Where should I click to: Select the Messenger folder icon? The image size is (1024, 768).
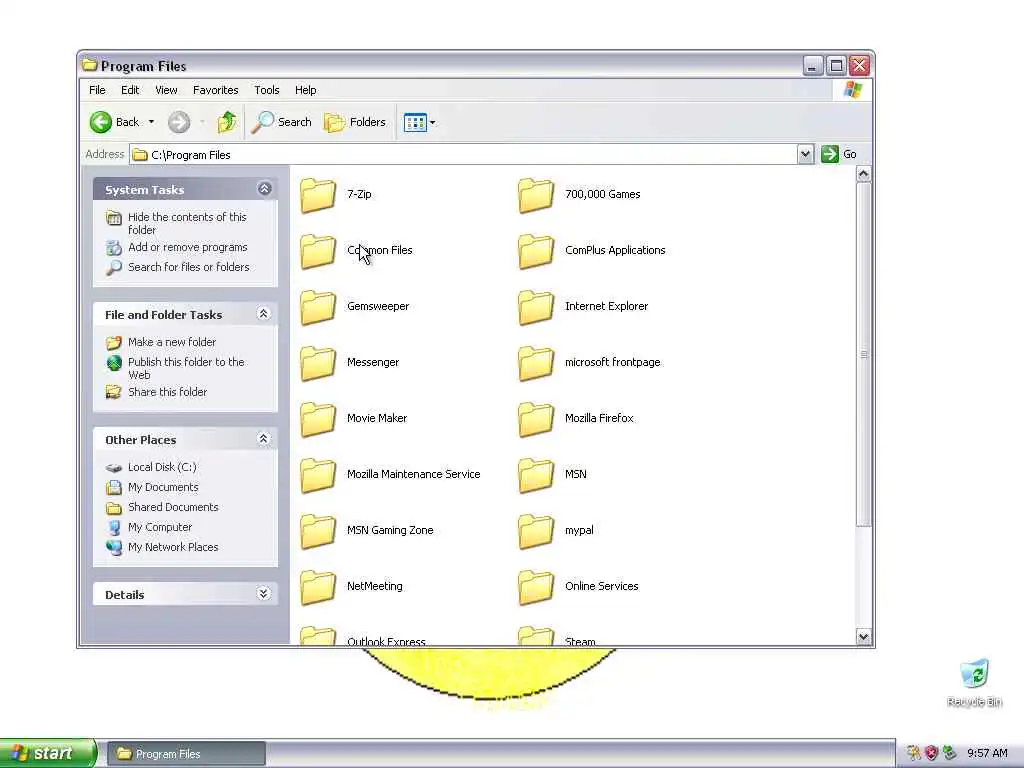pyautogui.click(x=318, y=363)
